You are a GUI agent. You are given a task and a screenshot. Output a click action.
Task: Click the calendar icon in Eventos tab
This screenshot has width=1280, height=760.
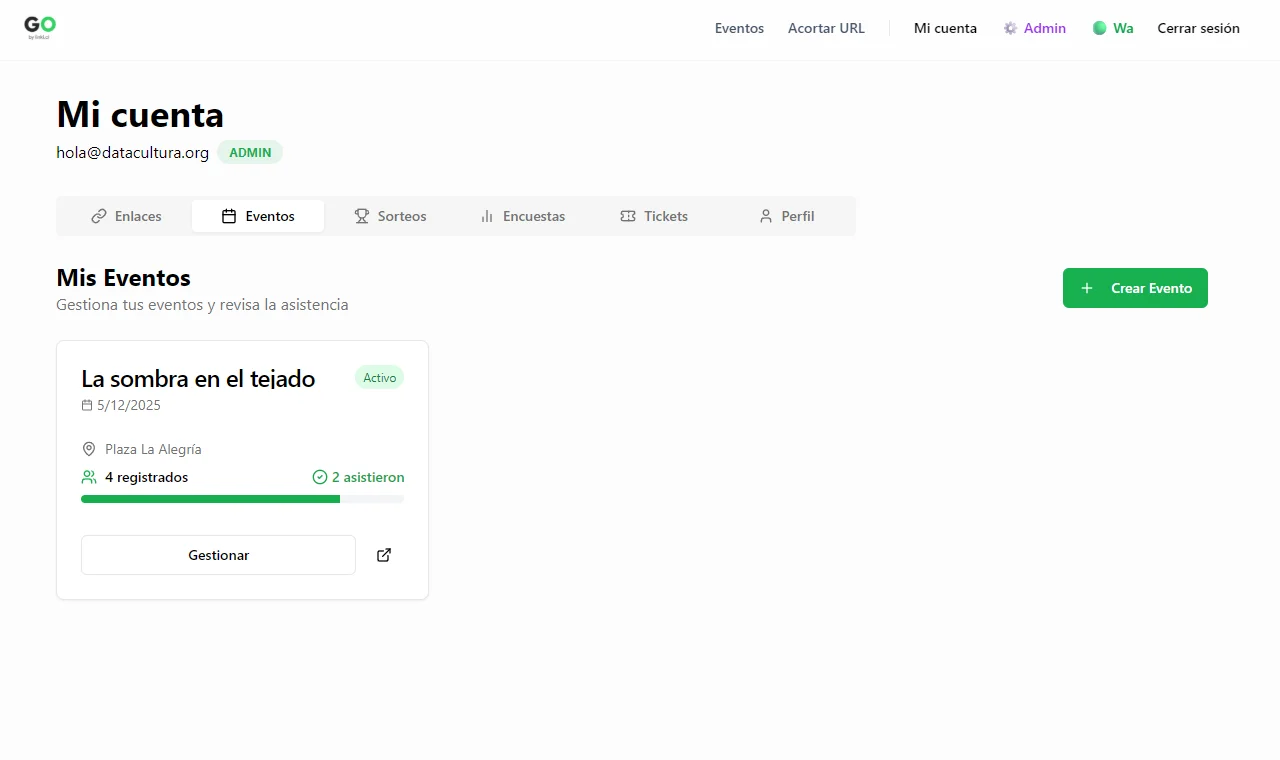tap(229, 216)
